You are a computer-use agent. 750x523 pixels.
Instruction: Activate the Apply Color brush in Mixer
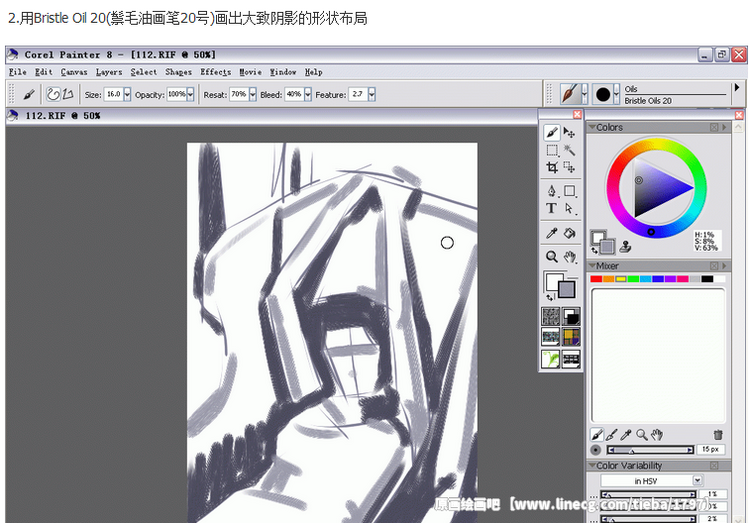[596, 434]
